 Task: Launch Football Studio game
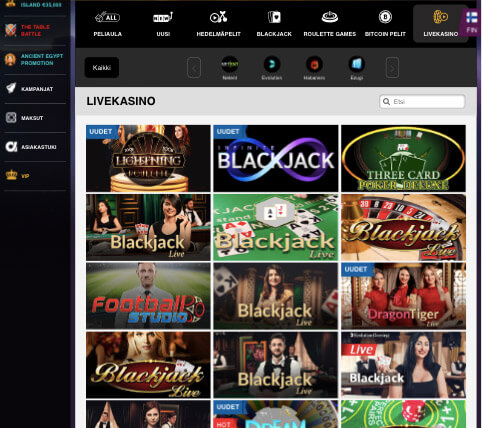tap(148, 296)
